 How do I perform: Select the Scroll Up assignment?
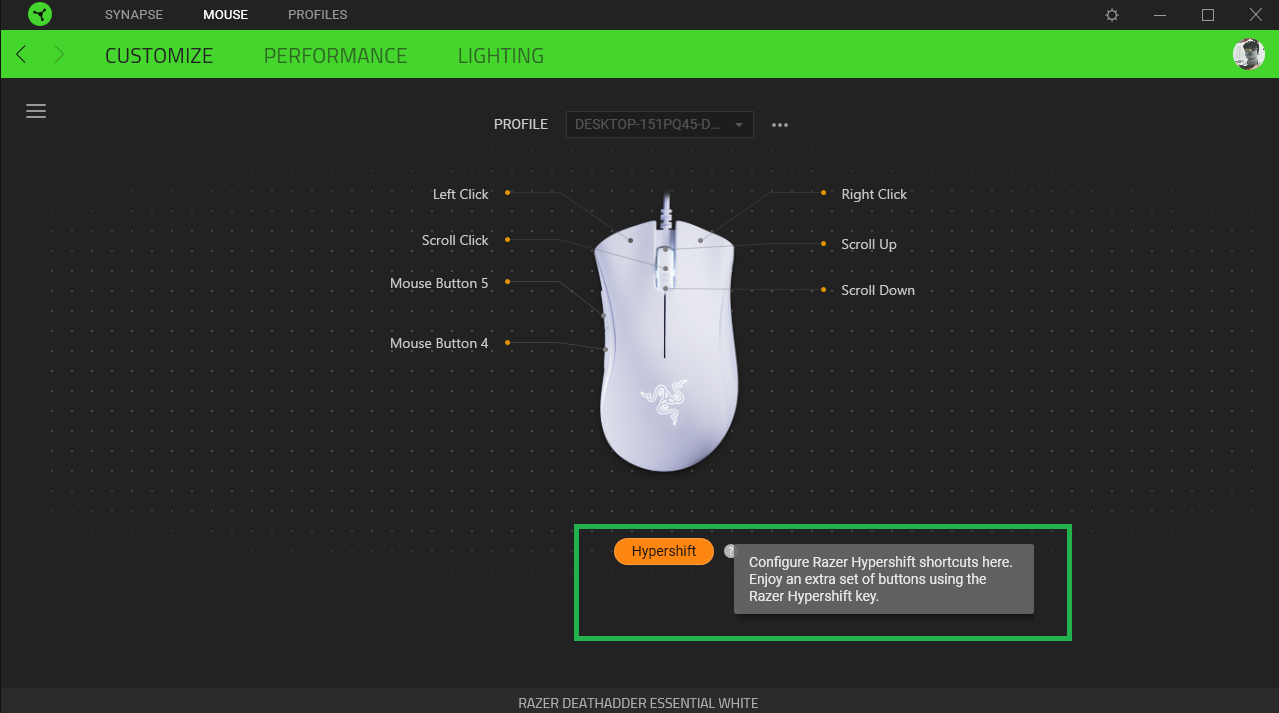pyautogui.click(x=869, y=244)
